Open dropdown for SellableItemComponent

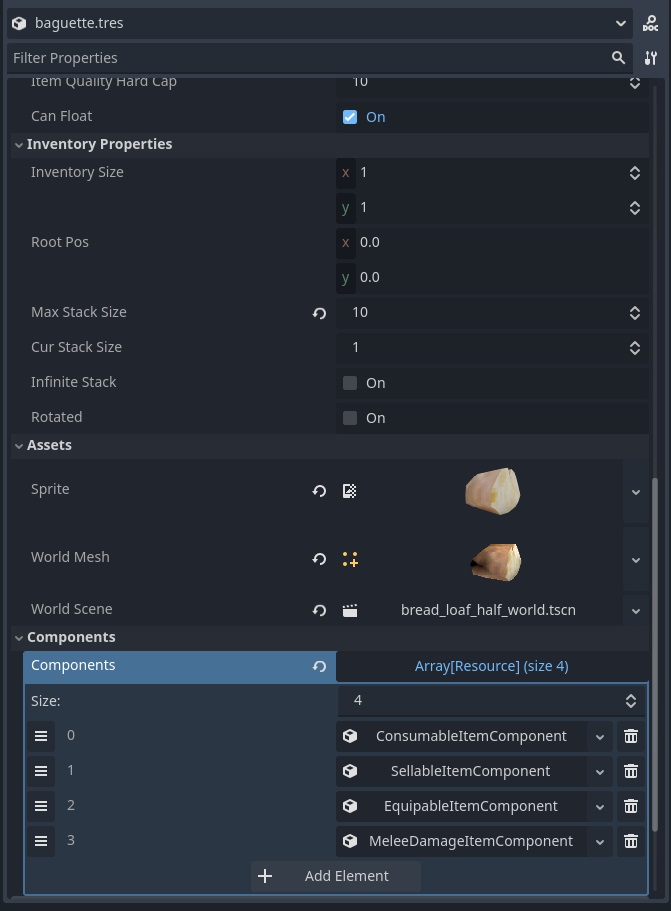(x=600, y=771)
